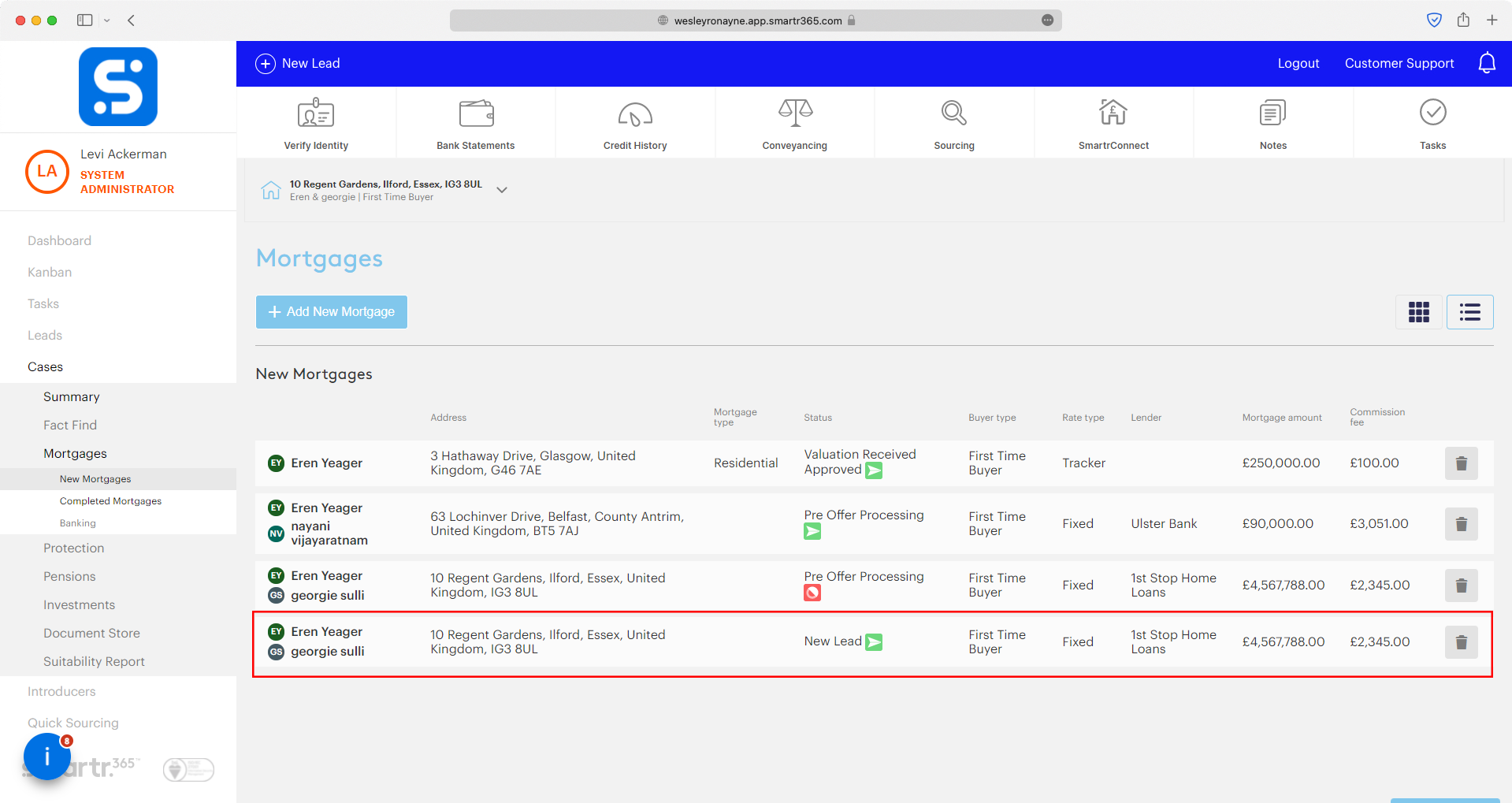Open Banking sub-item
This screenshot has width=1512, height=803.
click(78, 523)
